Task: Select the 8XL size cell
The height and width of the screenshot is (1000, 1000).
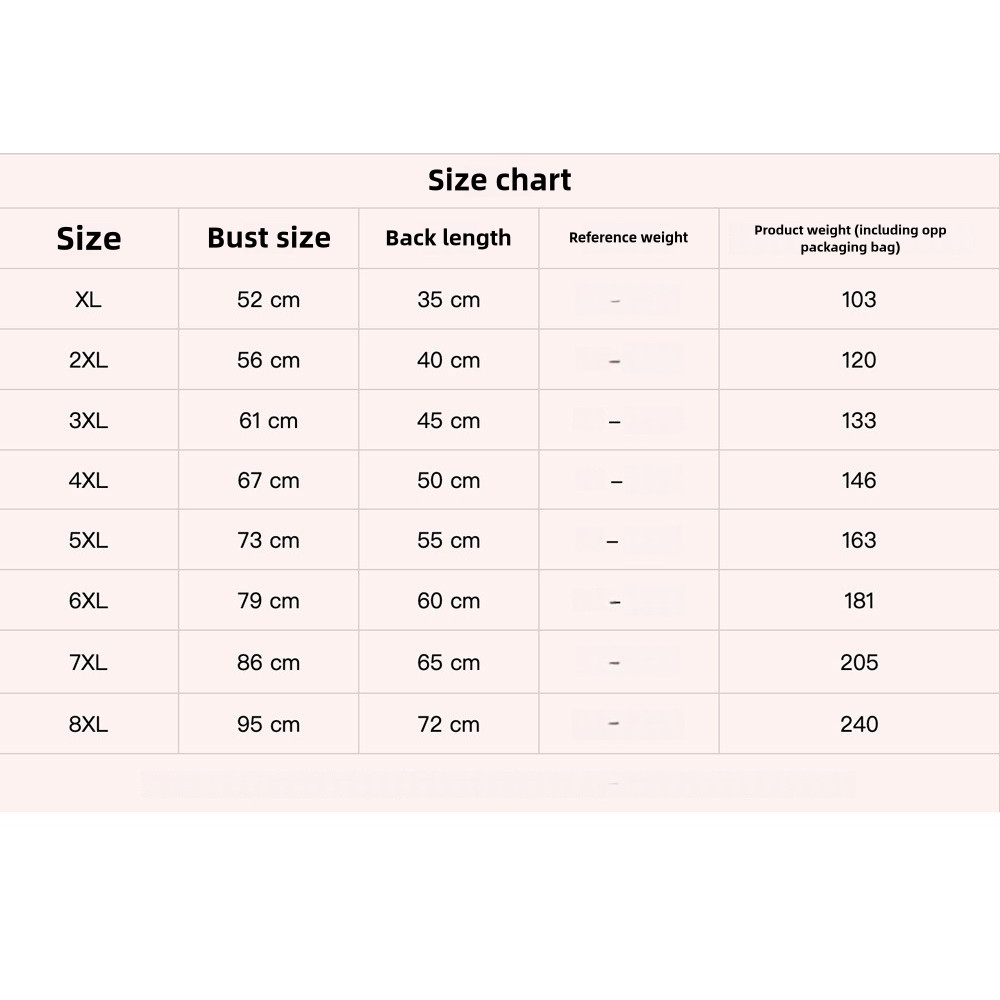Action: point(88,724)
